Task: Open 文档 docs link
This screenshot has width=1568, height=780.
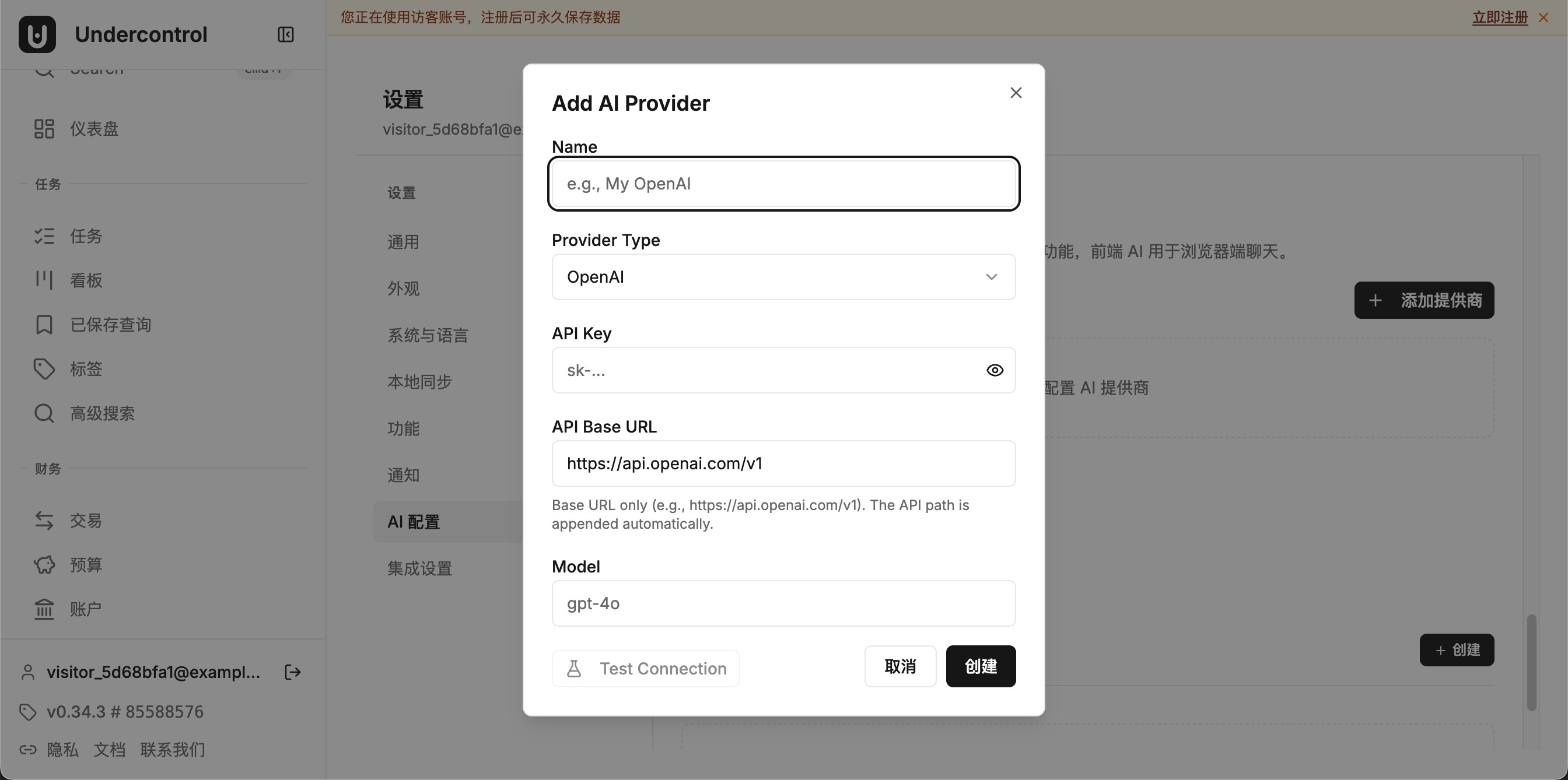Action: 110,750
